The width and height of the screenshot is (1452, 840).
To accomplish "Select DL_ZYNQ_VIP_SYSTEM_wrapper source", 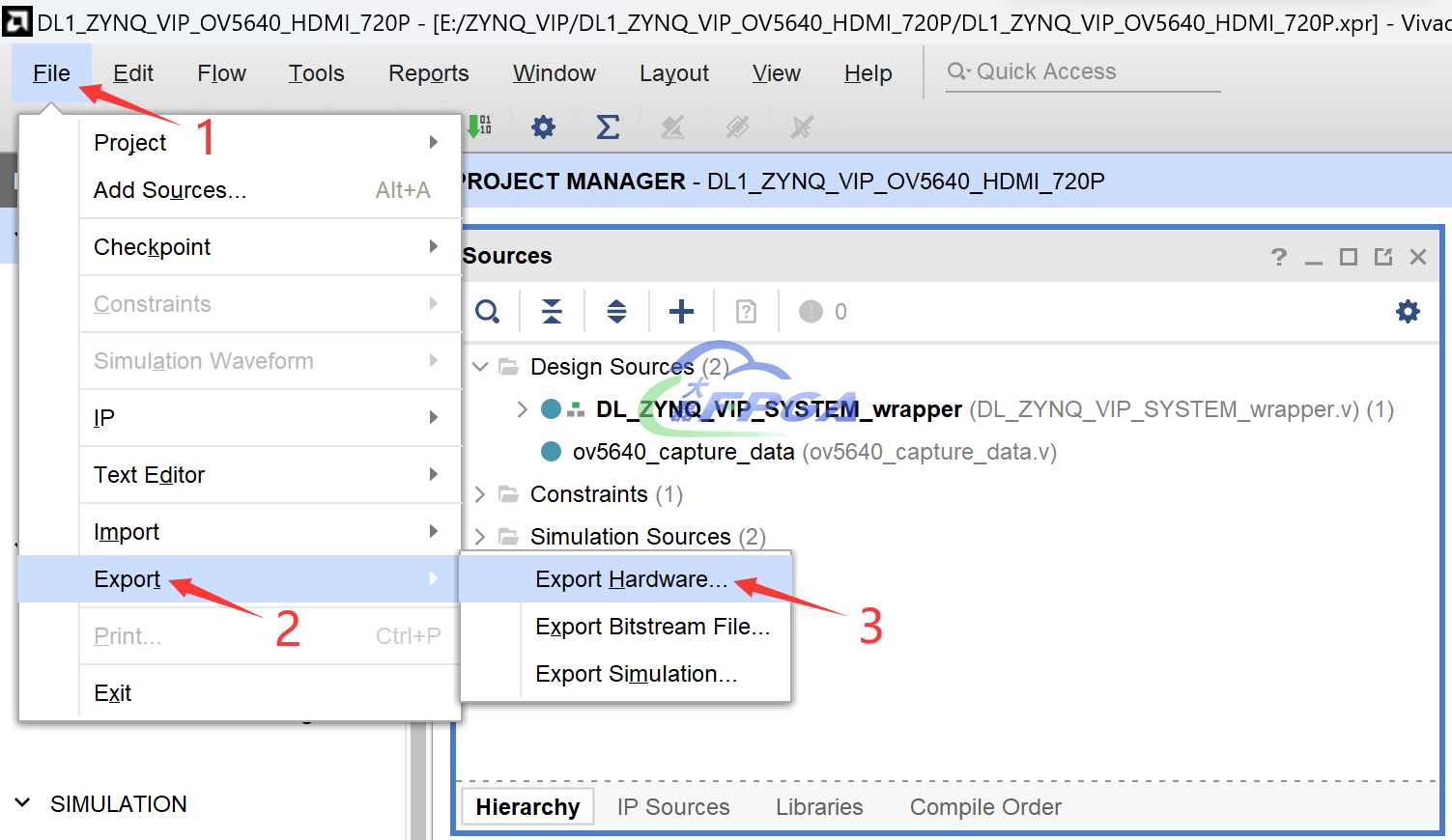I will (x=779, y=409).
